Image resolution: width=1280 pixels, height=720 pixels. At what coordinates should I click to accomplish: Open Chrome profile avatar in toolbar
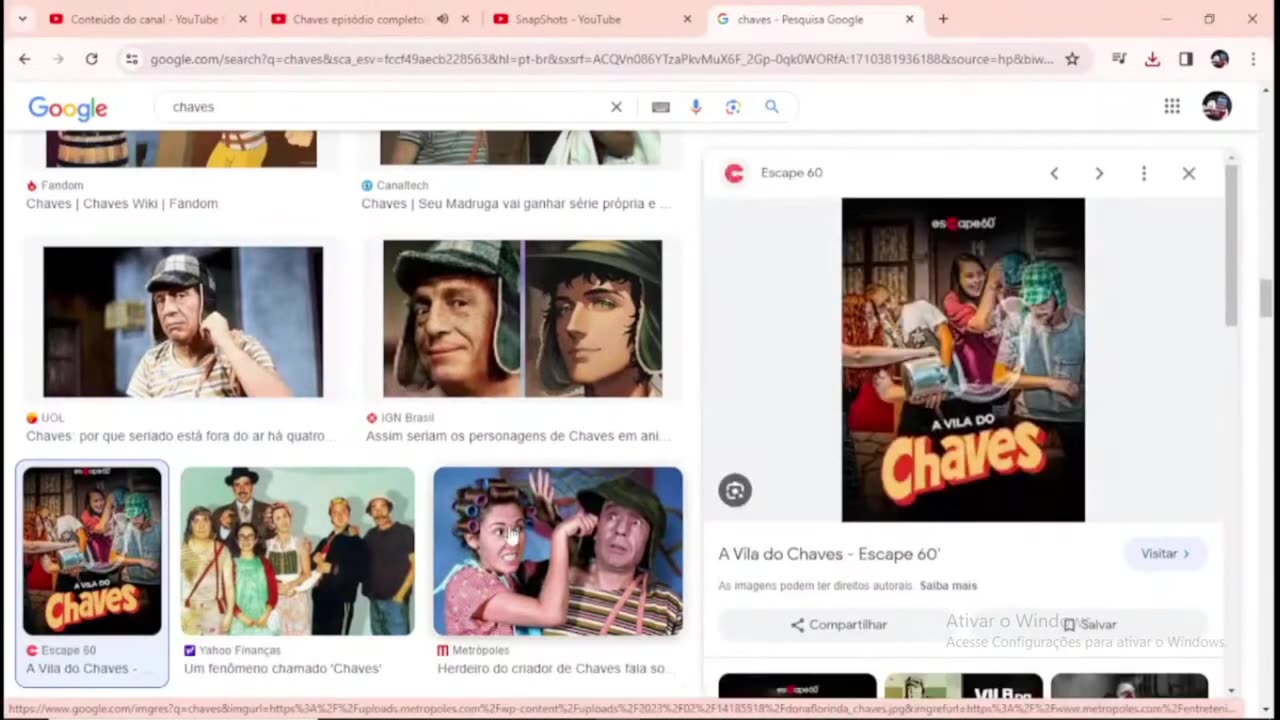[1219, 59]
